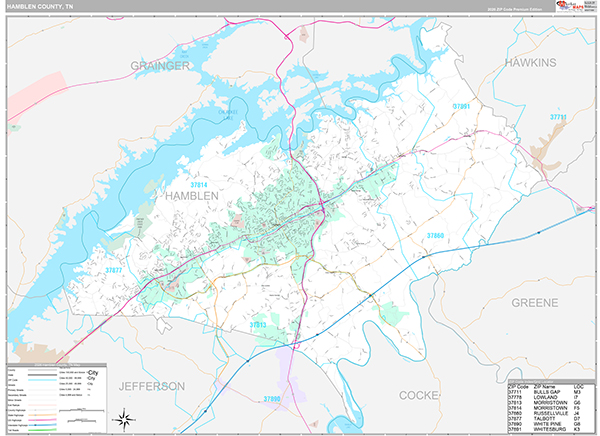The image size is (600, 436).
Task: Select the HAMBLEN county label
Action: 192,196
